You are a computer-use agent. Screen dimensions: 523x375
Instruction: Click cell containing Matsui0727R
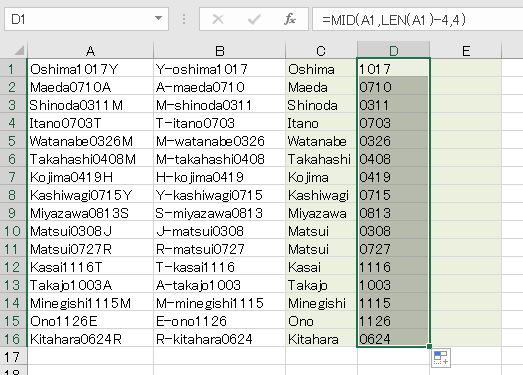click(90, 249)
